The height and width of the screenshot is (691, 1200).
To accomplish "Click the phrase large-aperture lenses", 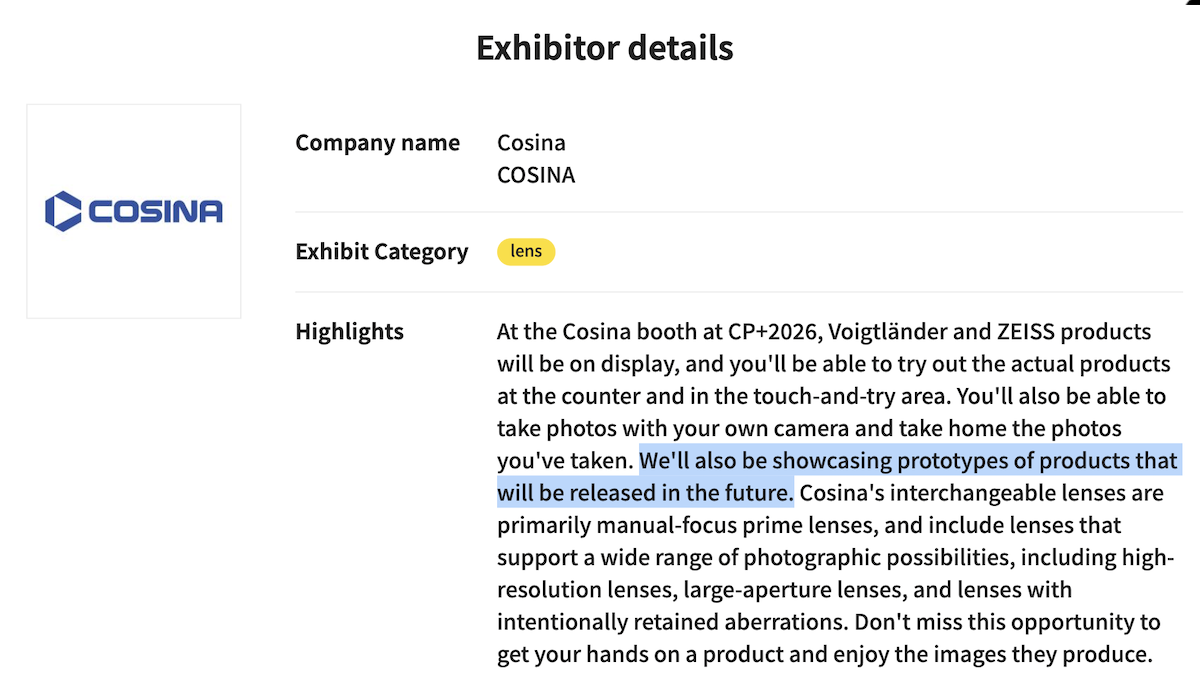I will coord(722,590).
